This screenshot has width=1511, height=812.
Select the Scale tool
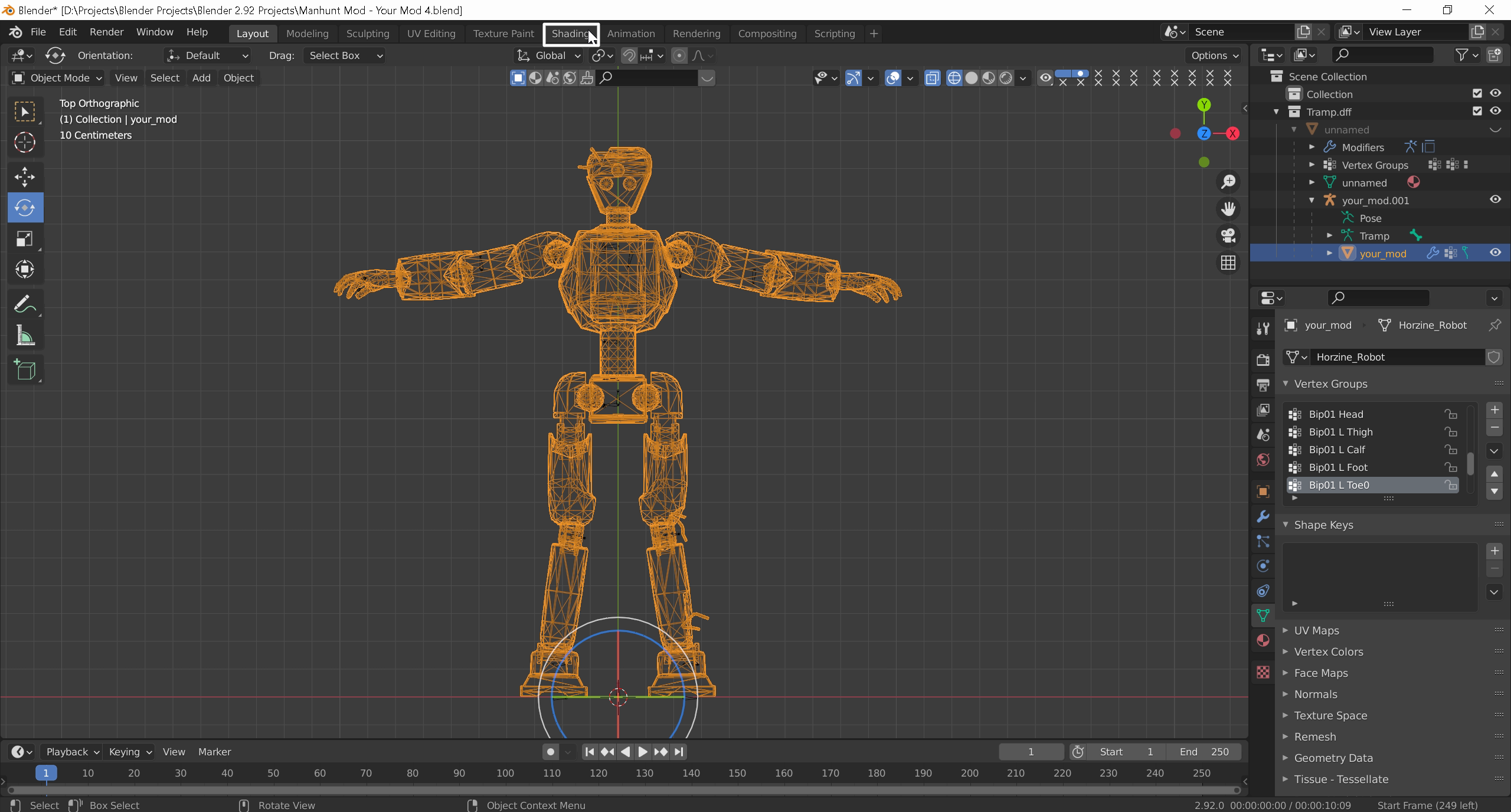click(x=25, y=239)
